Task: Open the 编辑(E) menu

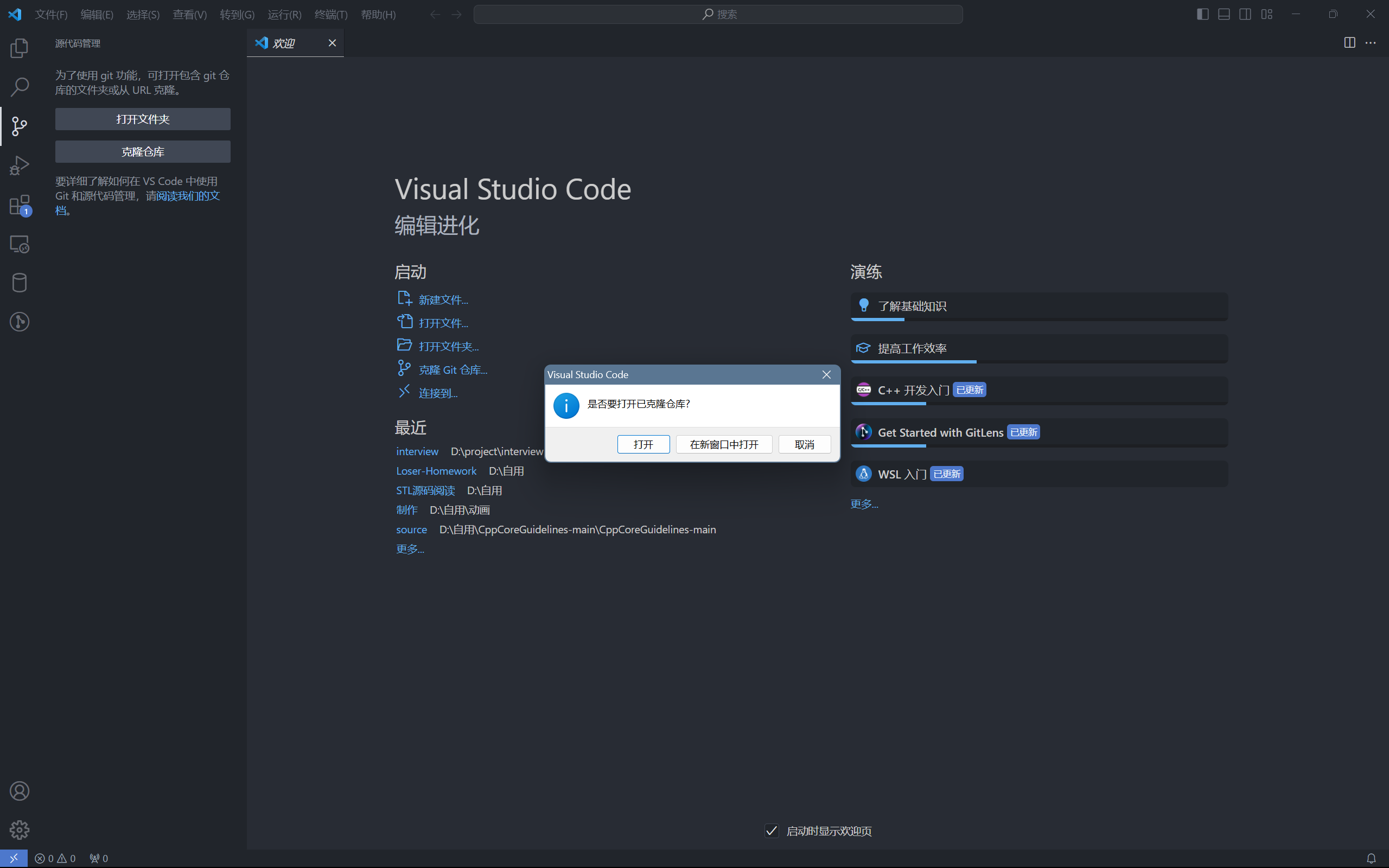Action: click(97, 14)
